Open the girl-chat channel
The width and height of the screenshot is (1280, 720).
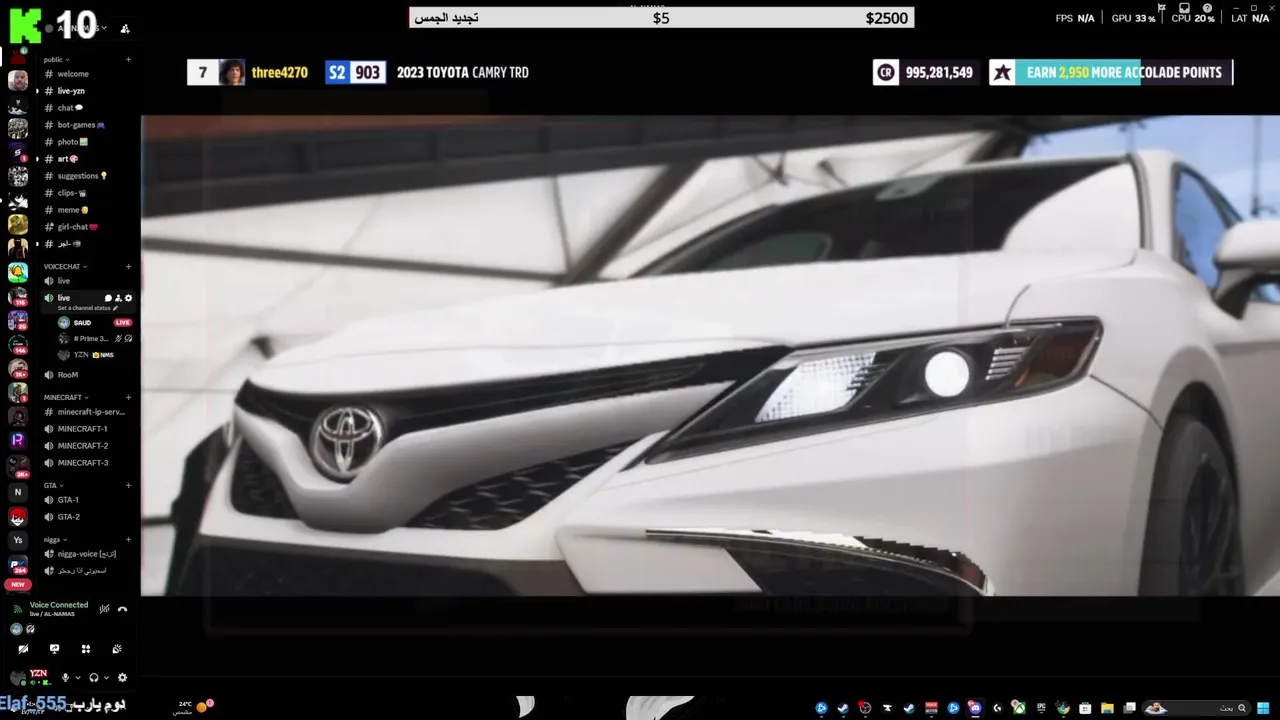77,227
